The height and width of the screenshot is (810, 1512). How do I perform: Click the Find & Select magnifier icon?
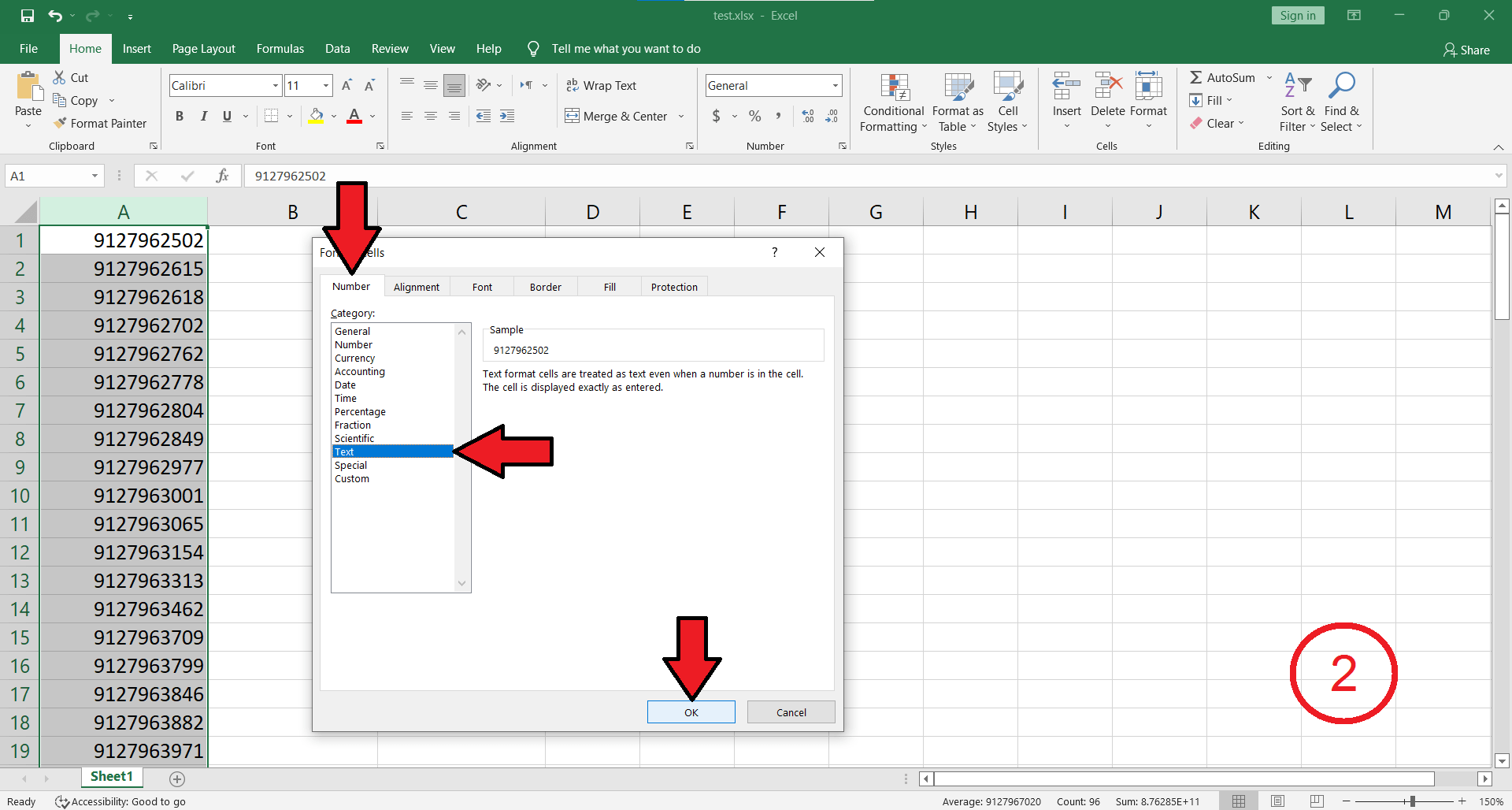1341,86
